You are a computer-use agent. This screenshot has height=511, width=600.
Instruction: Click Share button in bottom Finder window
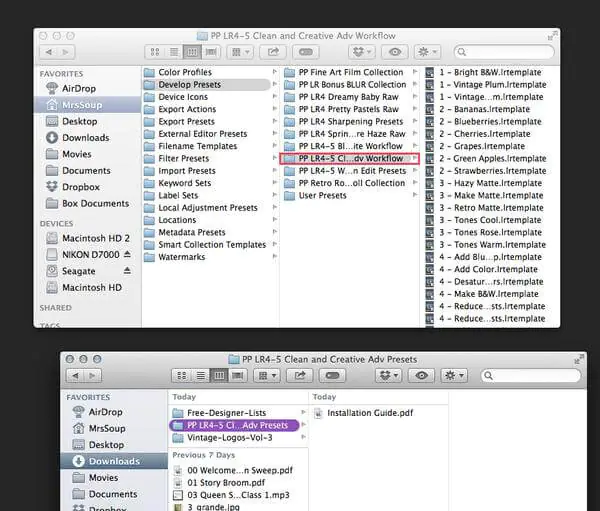pyautogui.click(x=300, y=376)
